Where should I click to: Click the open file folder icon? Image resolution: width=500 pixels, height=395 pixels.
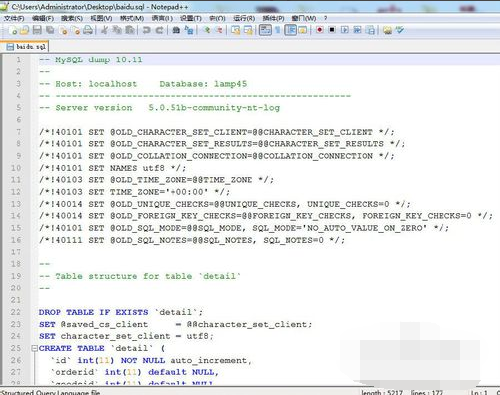click(x=24, y=30)
